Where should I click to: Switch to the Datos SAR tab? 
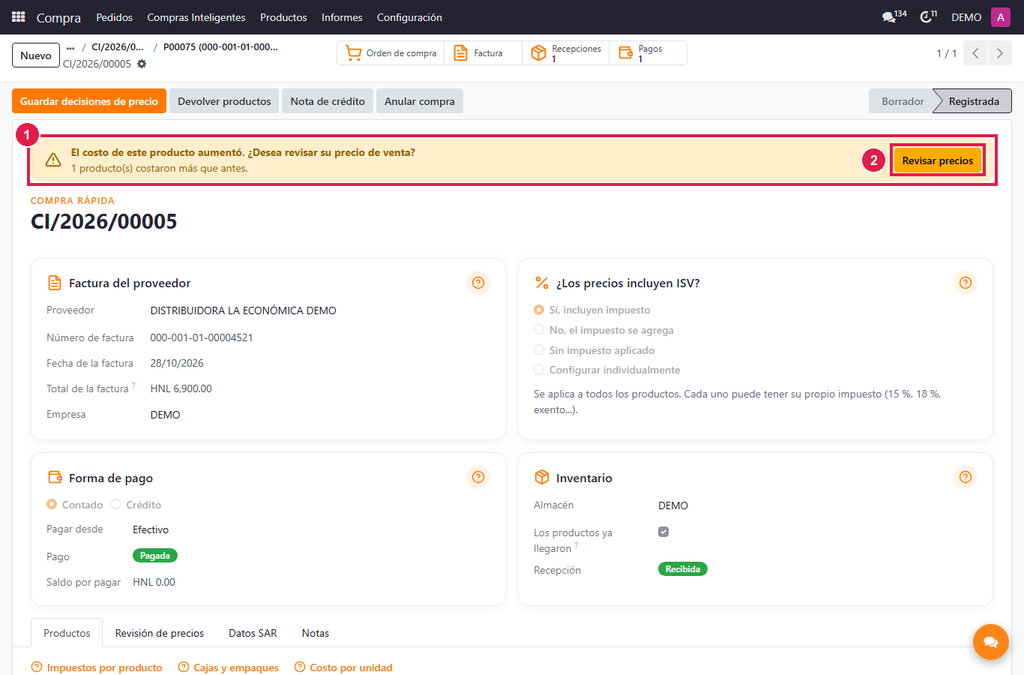[253, 633]
